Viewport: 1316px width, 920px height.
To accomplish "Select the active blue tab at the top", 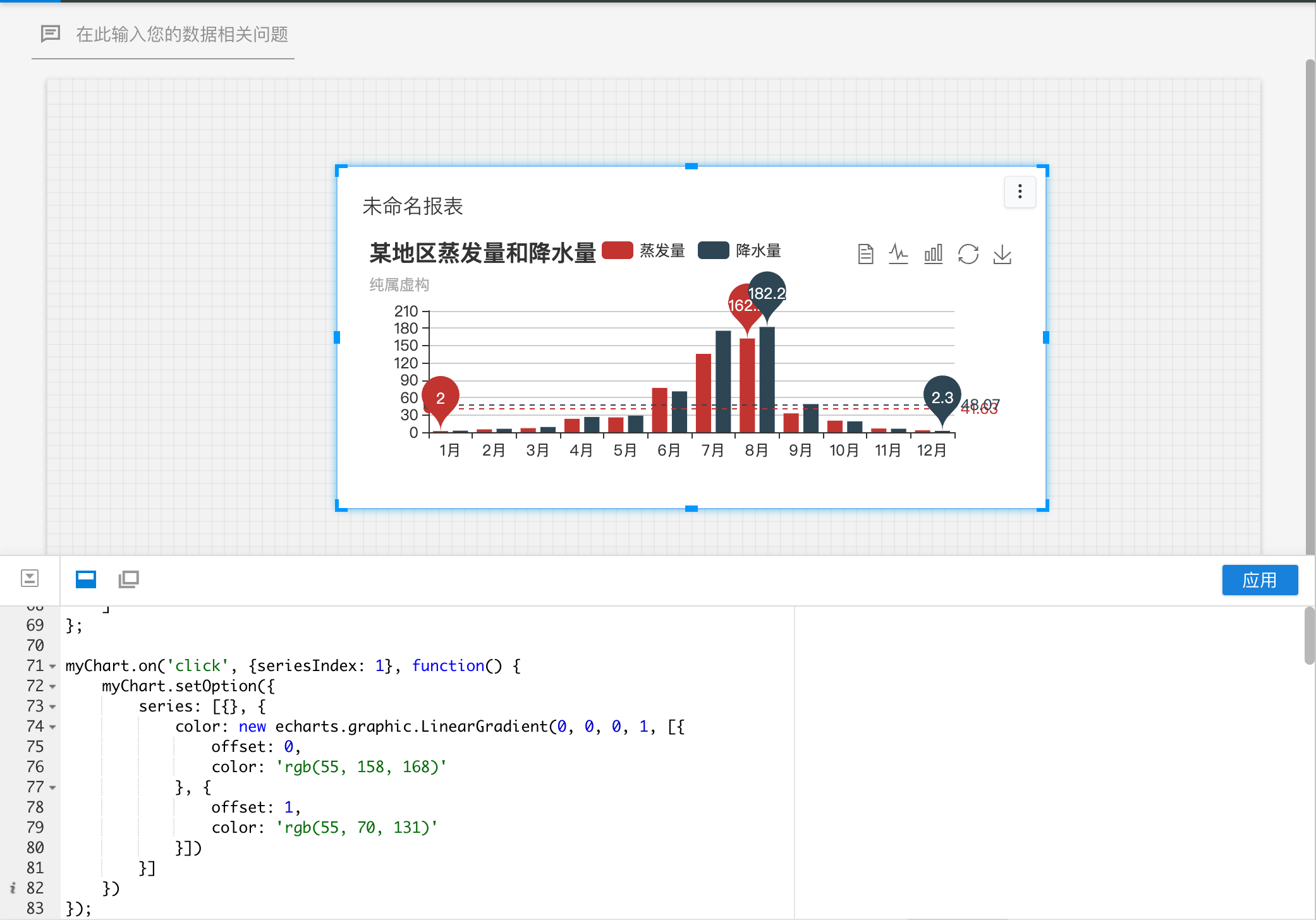I will pos(28,3).
